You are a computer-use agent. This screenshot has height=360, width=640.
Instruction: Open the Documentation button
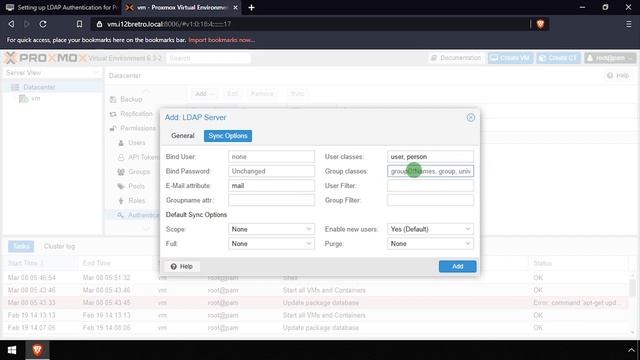coord(456,58)
